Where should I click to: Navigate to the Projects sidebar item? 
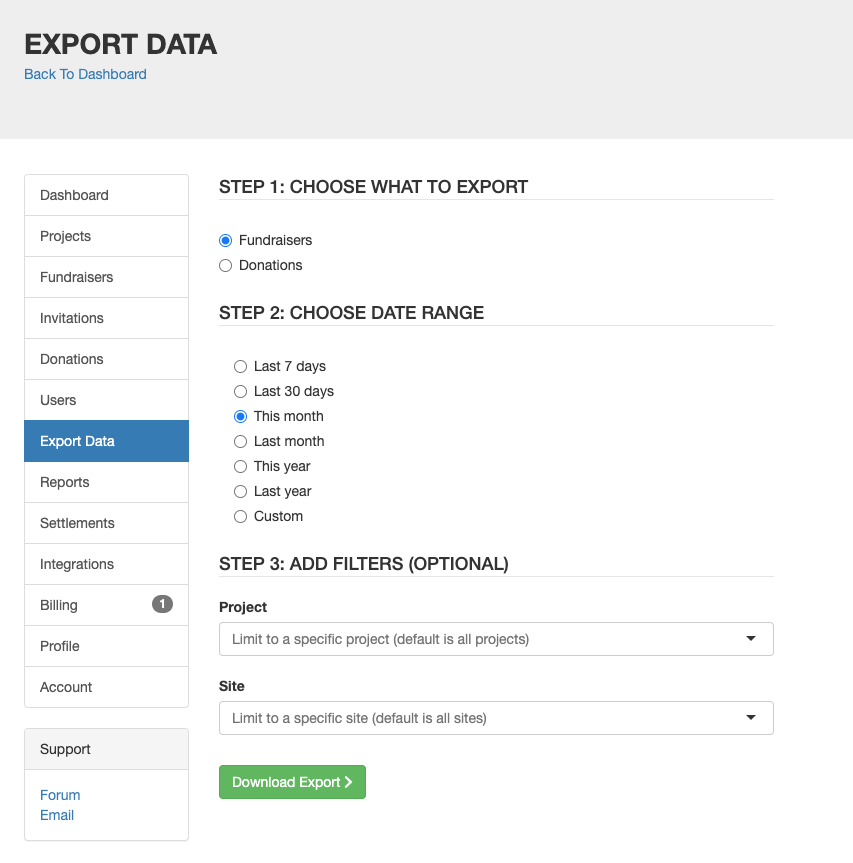click(x=106, y=236)
